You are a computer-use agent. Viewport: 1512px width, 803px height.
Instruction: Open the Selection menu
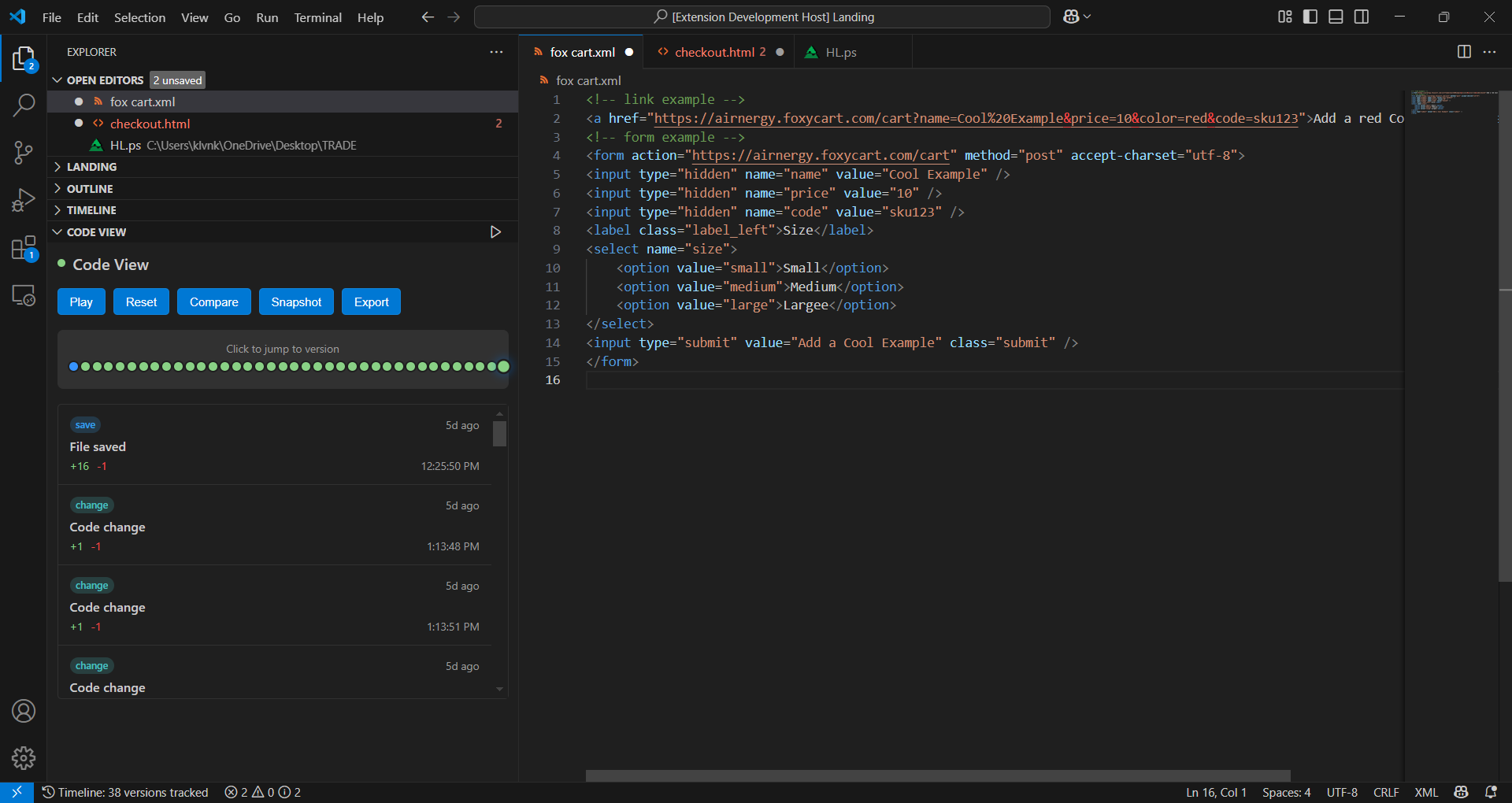[139, 17]
